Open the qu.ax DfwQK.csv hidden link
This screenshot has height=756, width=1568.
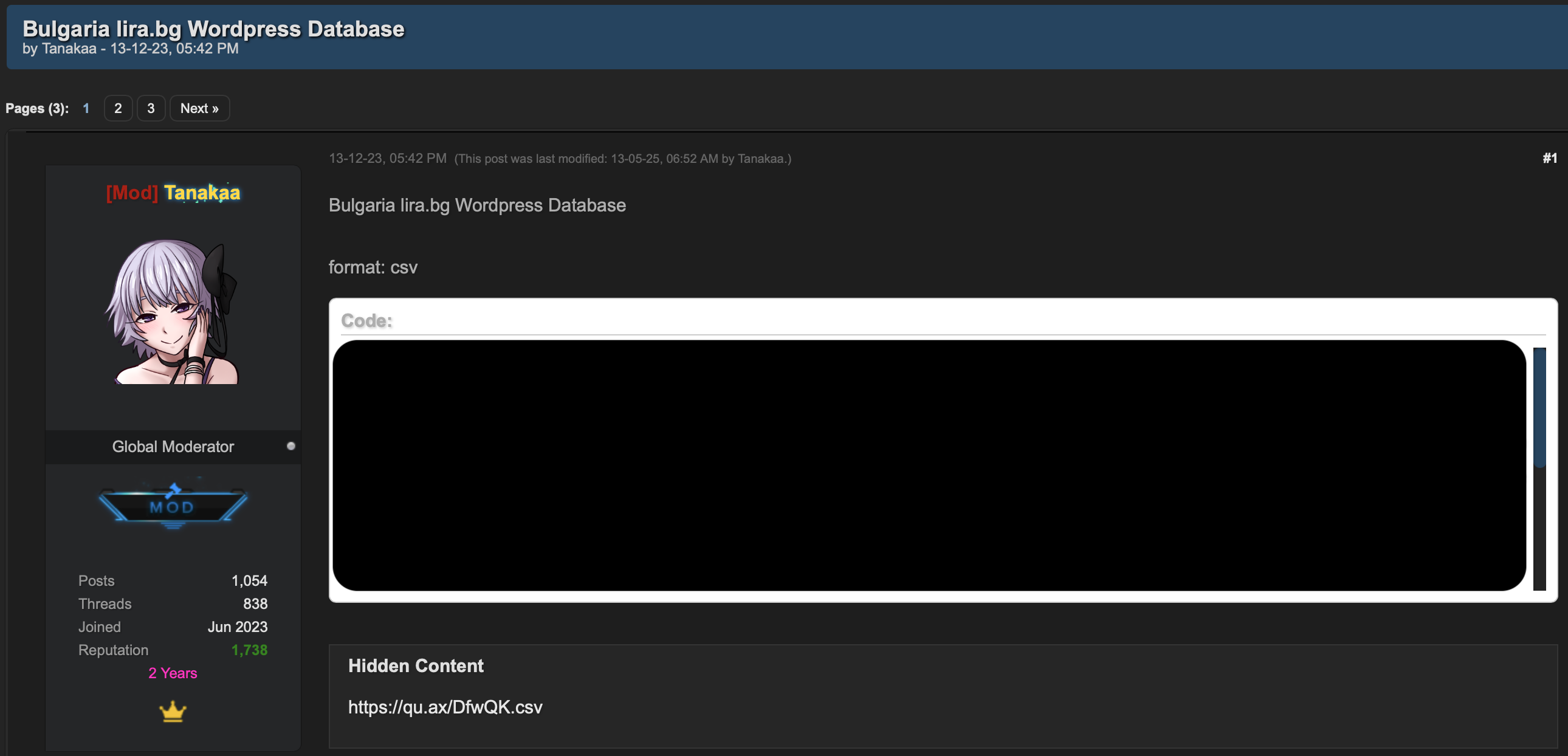coord(445,707)
